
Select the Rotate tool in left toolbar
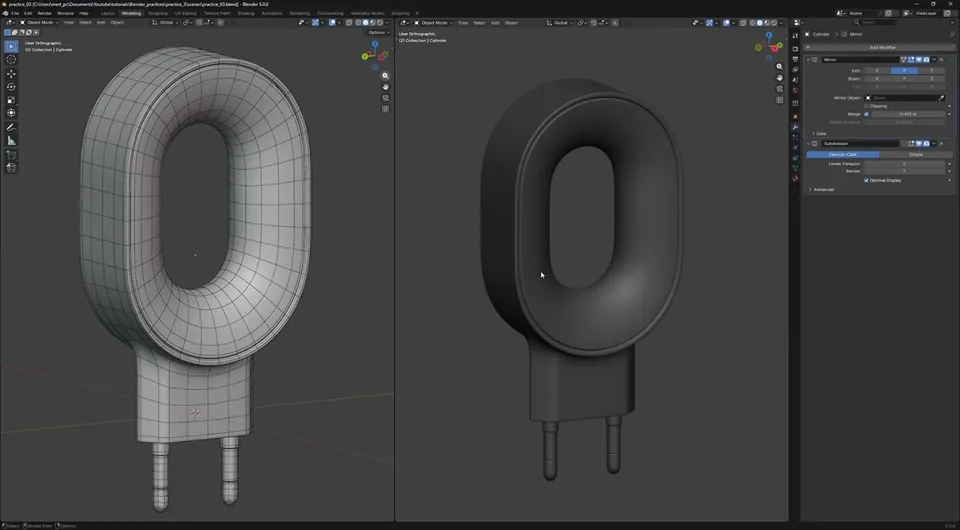[x=11, y=87]
